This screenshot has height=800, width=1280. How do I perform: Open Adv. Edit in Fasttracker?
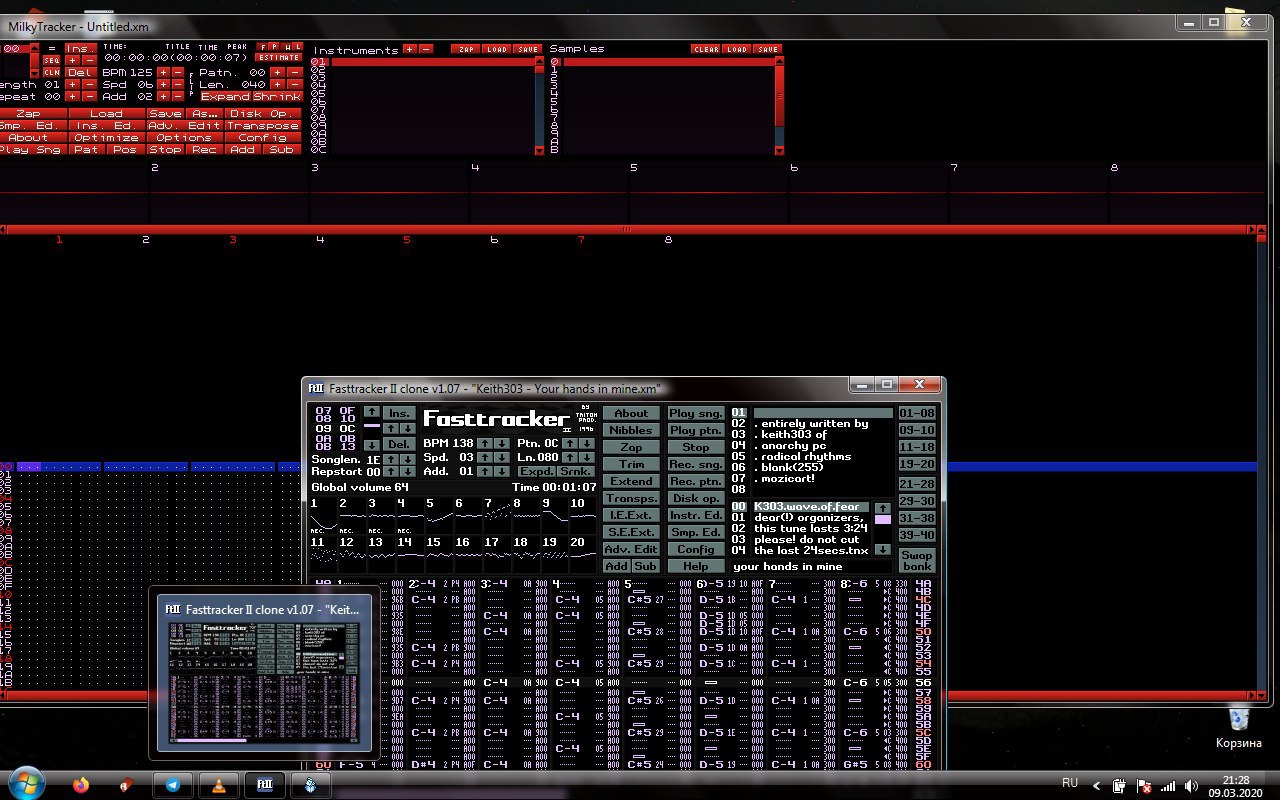click(631, 549)
